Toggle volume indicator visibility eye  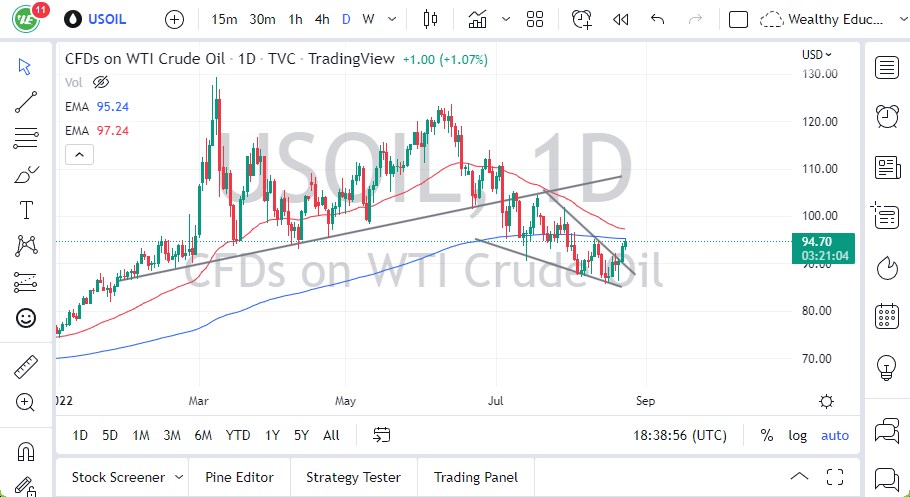100,82
